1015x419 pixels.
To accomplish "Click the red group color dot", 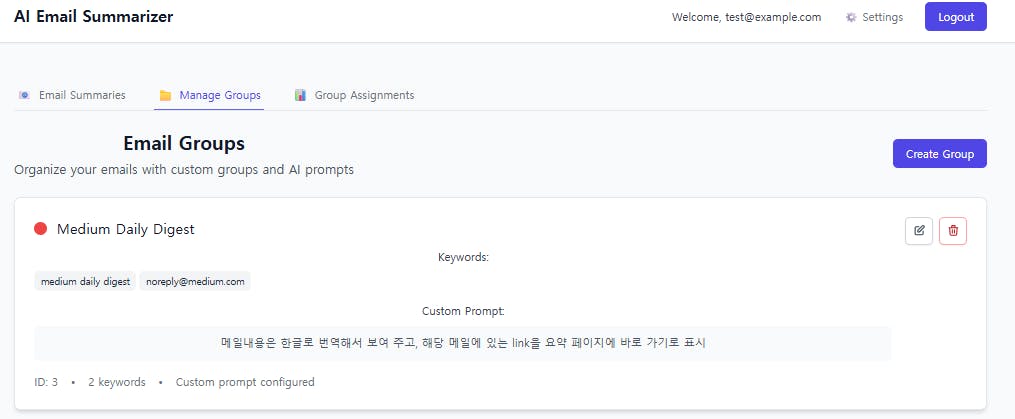I will pyautogui.click(x=41, y=229).
